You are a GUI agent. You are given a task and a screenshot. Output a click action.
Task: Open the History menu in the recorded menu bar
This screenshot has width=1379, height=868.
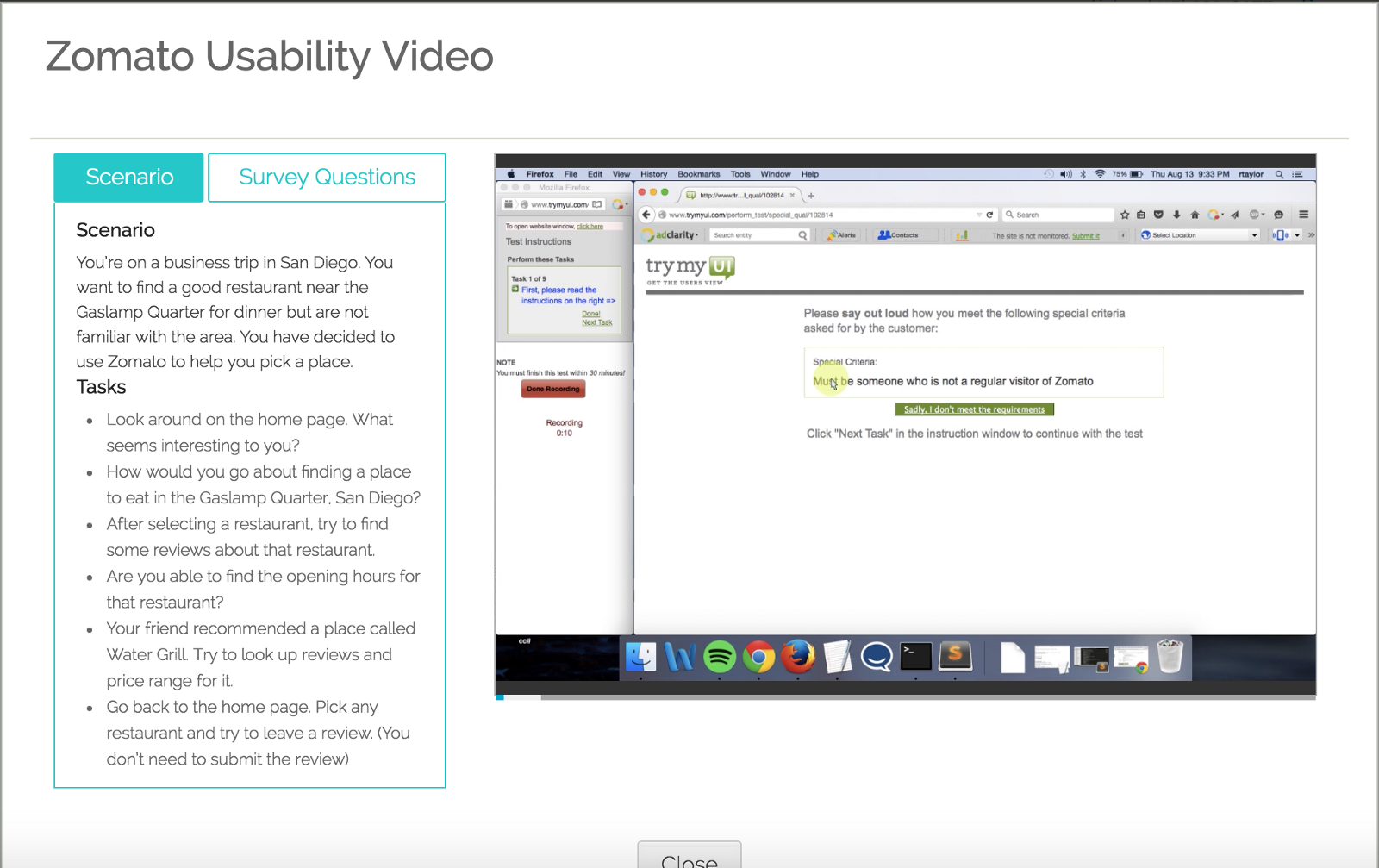pyautogui.click(x=654, y=174)
